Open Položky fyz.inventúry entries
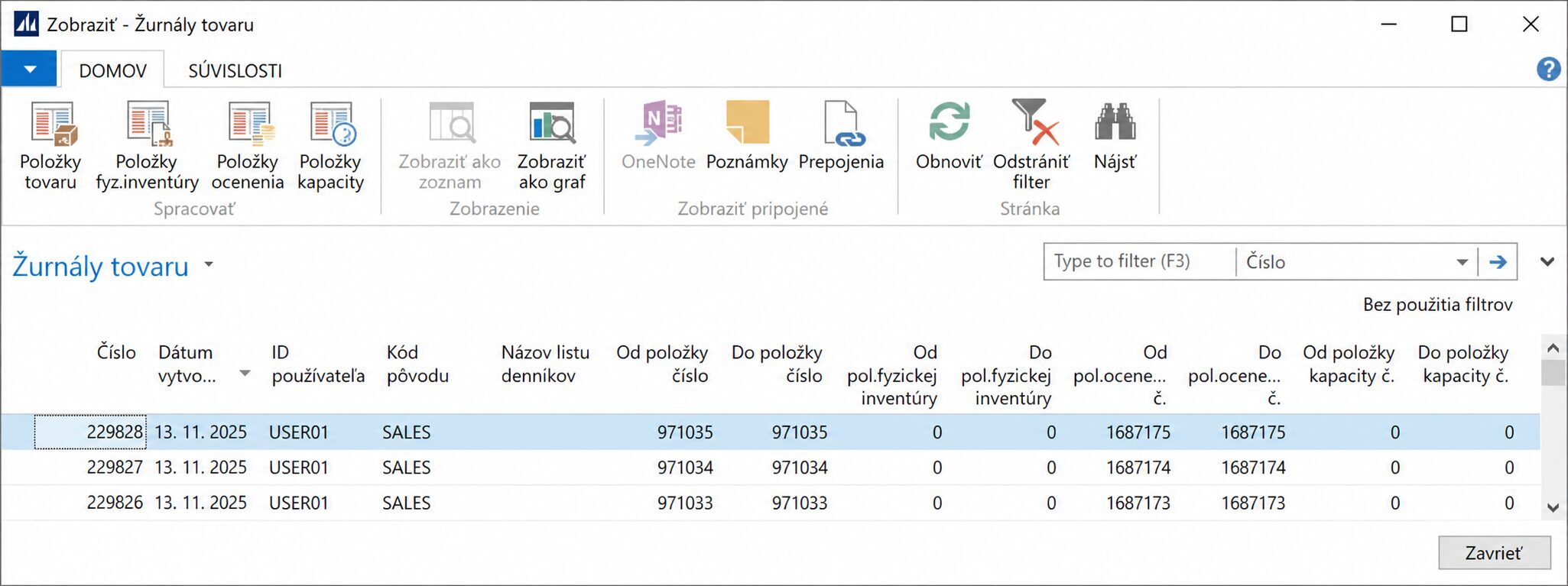The image size is (1568, 586). (147, 146)
